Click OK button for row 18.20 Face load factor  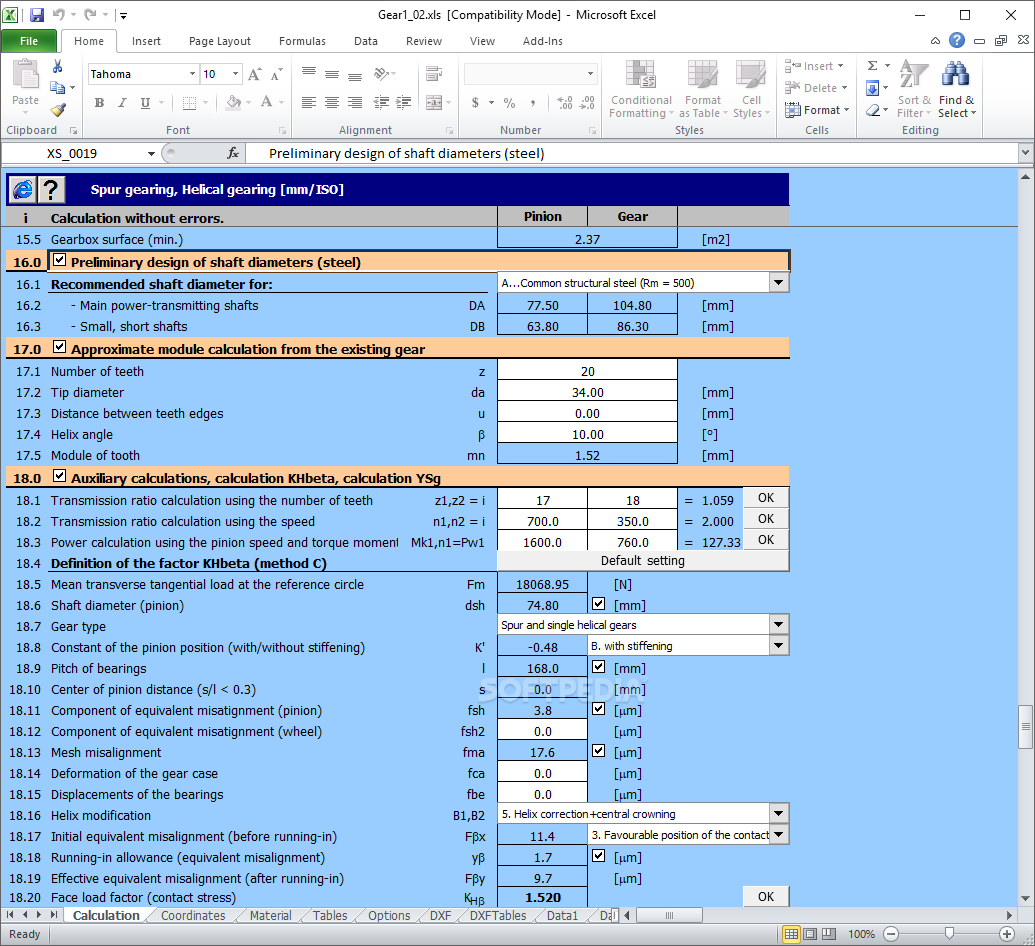[x=766, y=896]
